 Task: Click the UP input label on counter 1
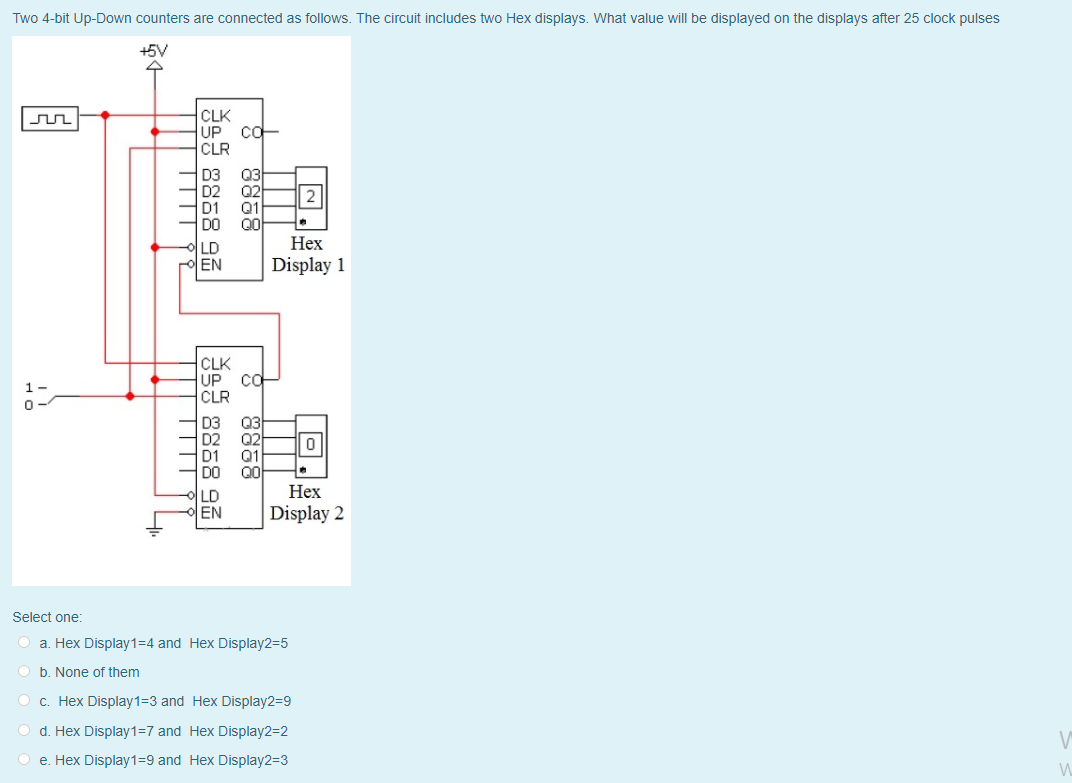(210, 129)
